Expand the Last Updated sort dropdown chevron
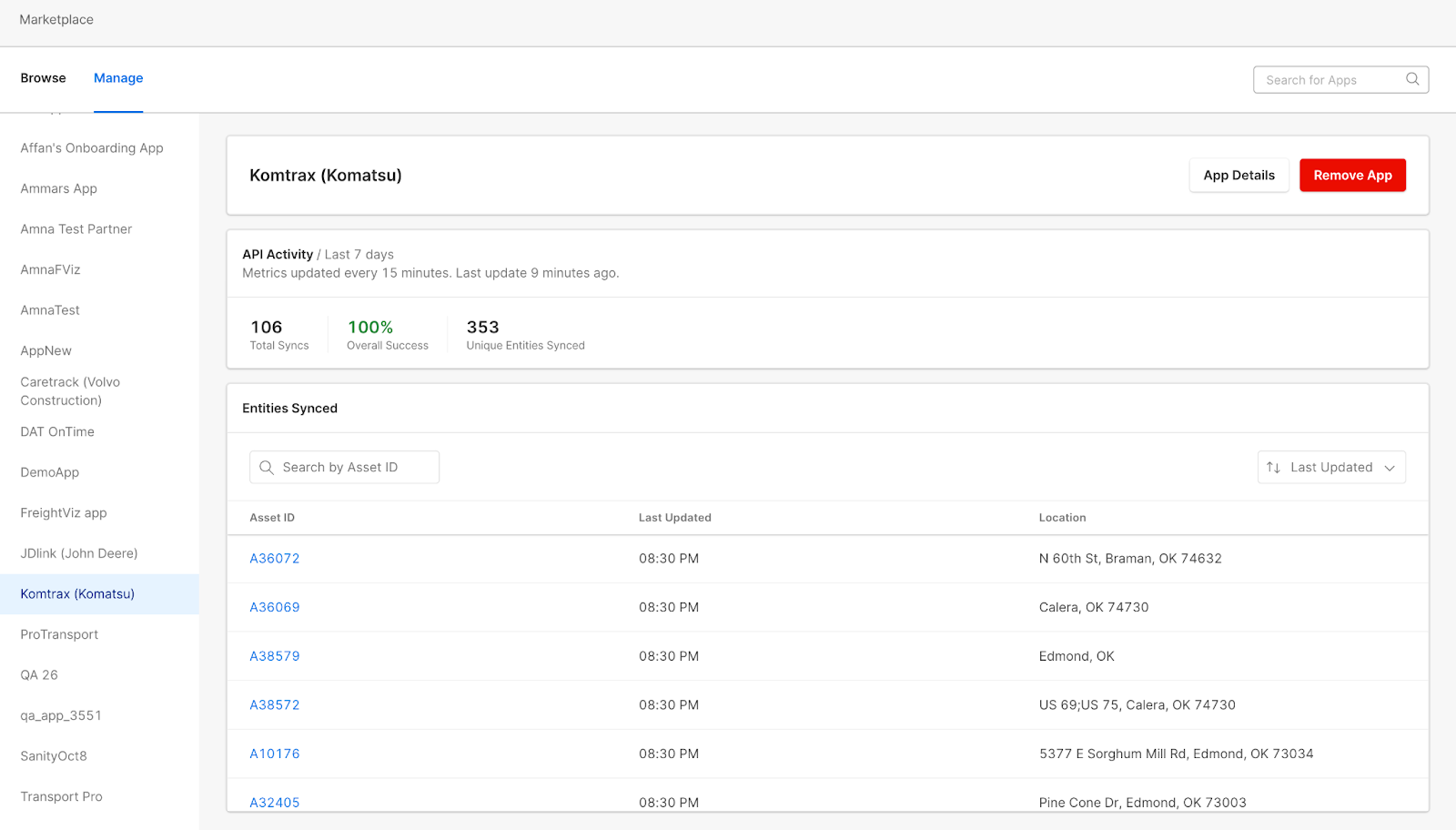The image size is (1456, 830). (x=1390, y=468)
